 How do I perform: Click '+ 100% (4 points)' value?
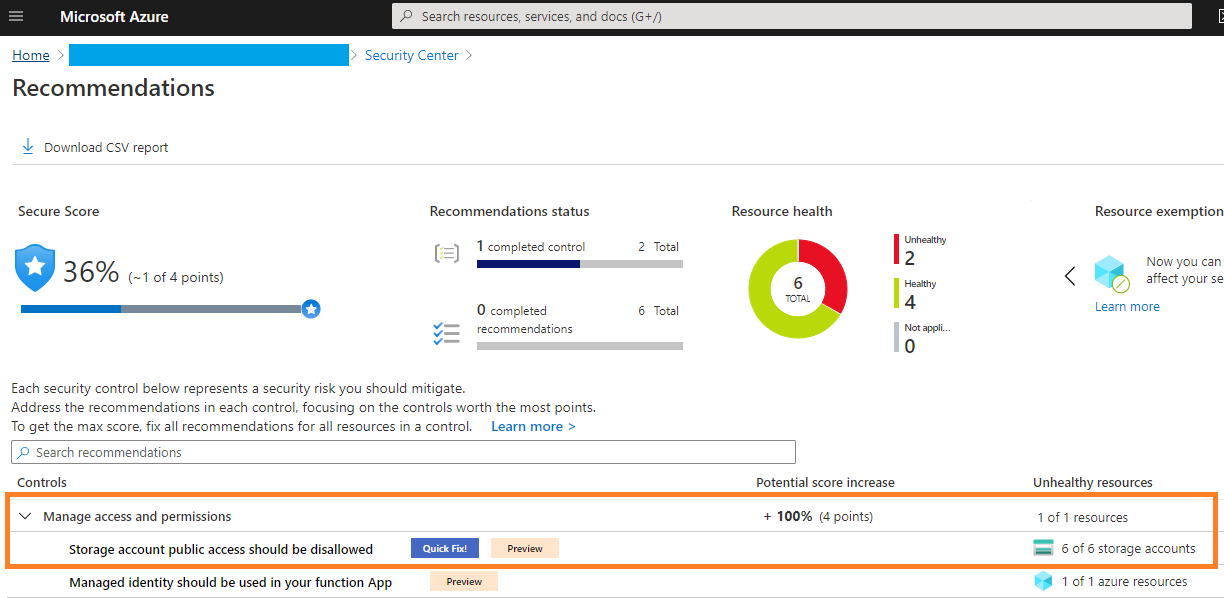click(x=818, y=517)
